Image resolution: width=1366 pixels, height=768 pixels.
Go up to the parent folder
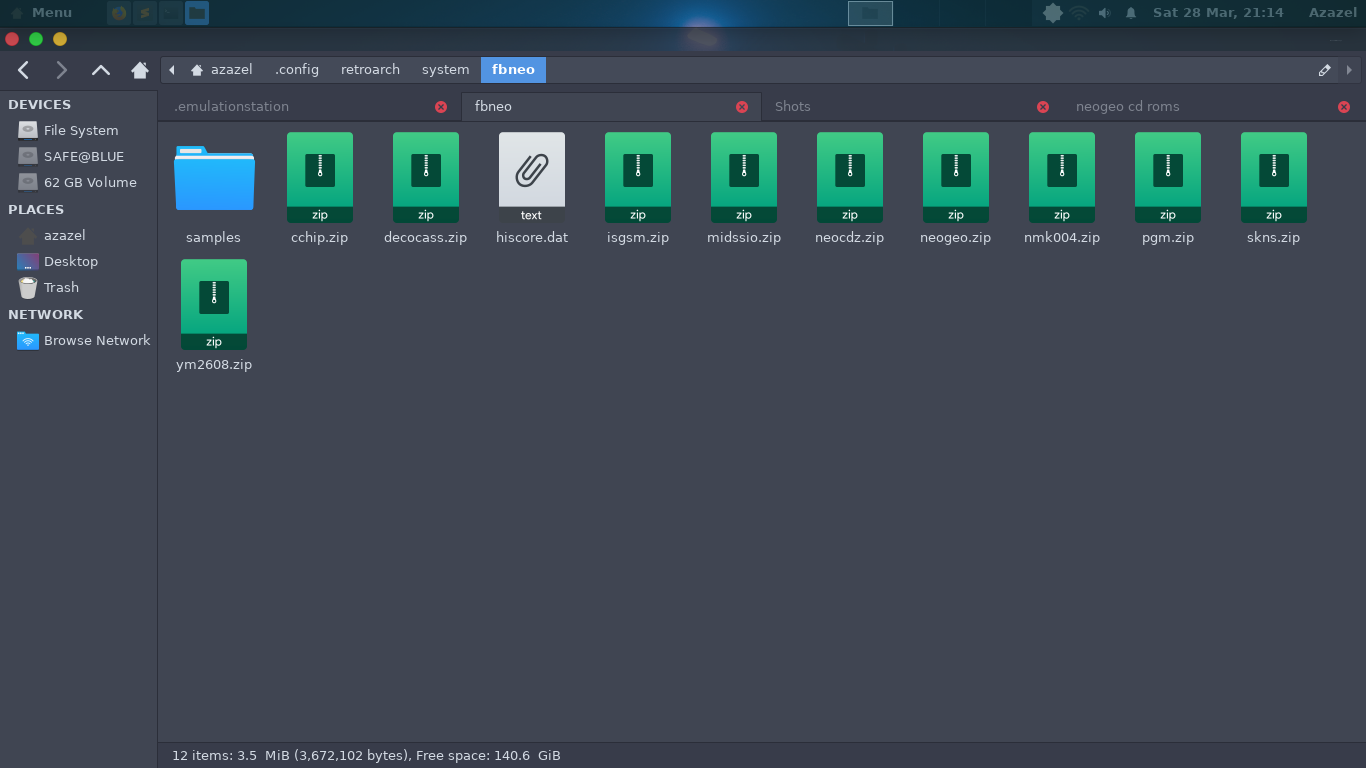tap(101, 70)
